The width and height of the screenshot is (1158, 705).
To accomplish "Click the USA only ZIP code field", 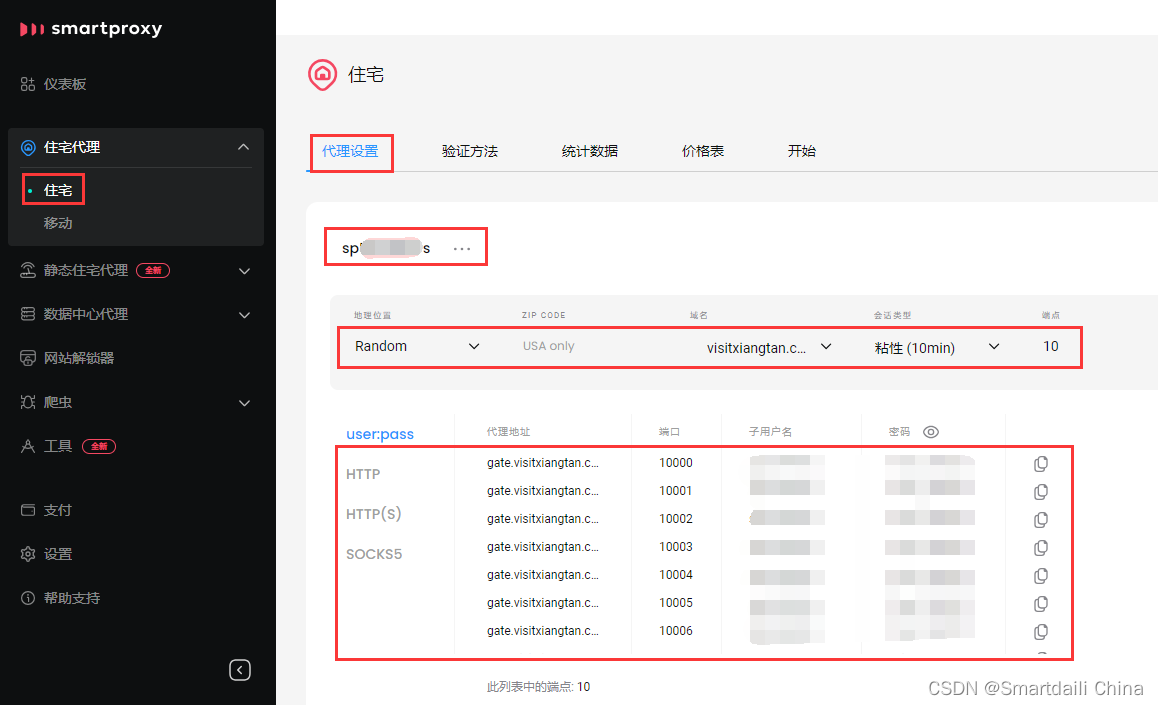I will (548, 346).
